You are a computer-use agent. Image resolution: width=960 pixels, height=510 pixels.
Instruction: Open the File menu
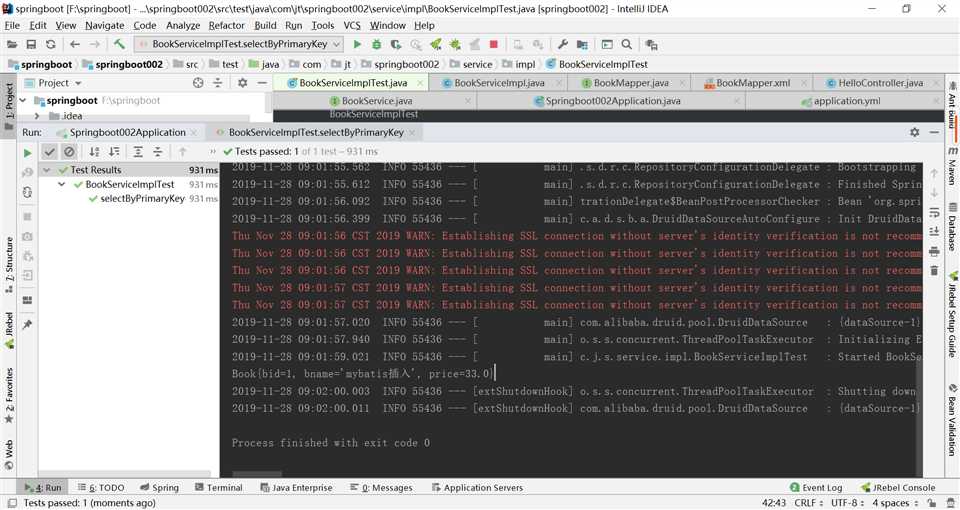(12, 25)
